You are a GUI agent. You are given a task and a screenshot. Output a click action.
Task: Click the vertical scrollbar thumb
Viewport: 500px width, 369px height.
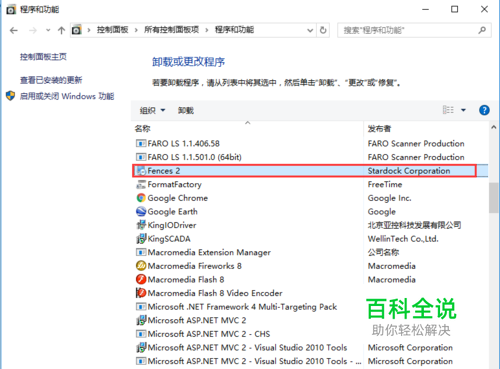[x=494, y=198]
